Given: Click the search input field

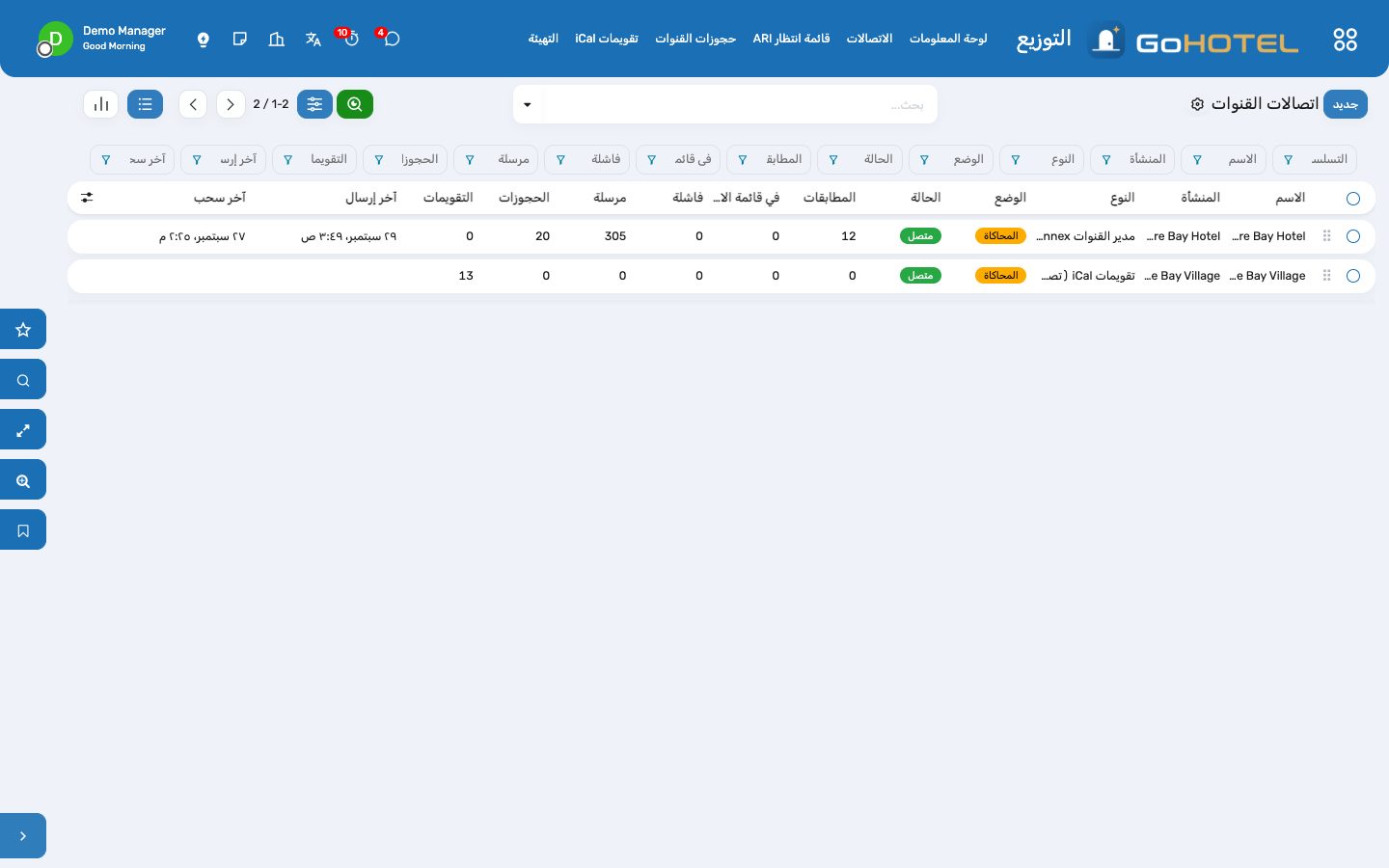Looking at the screenshot, I should pos(738,104).
